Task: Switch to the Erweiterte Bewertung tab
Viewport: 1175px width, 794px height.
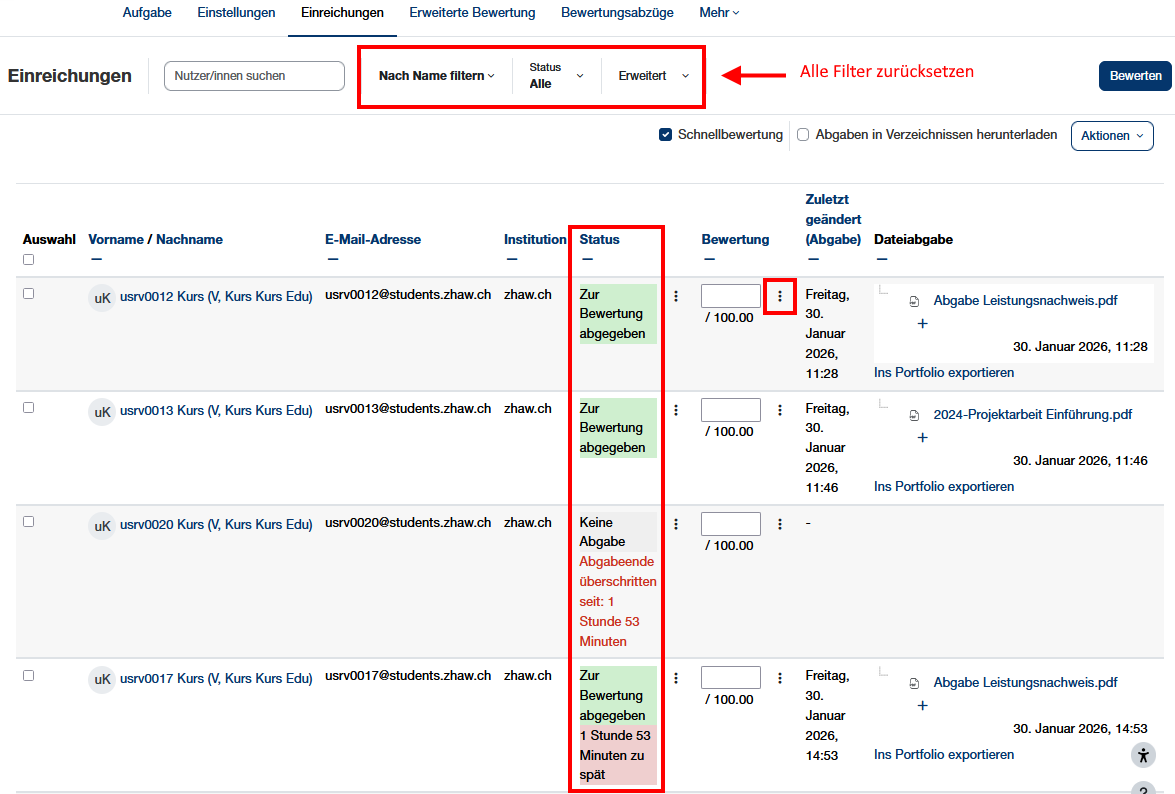Action: click(472, 13)
